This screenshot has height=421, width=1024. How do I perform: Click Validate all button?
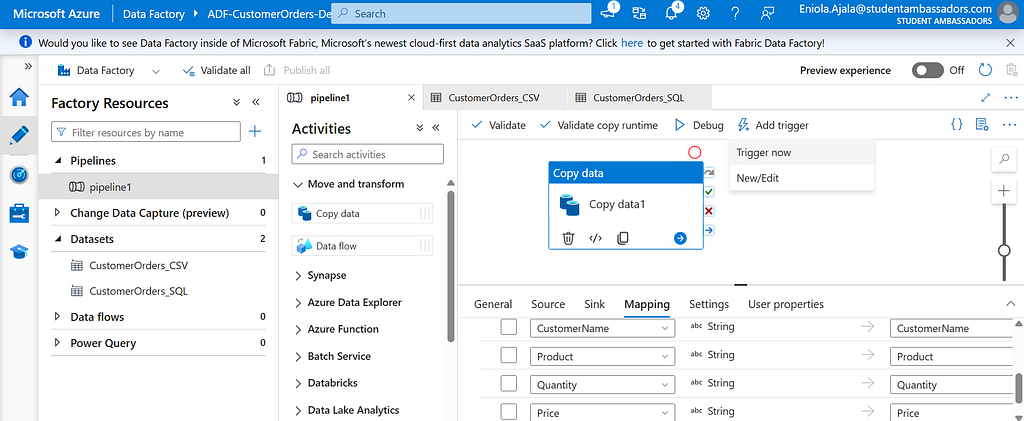216,70
